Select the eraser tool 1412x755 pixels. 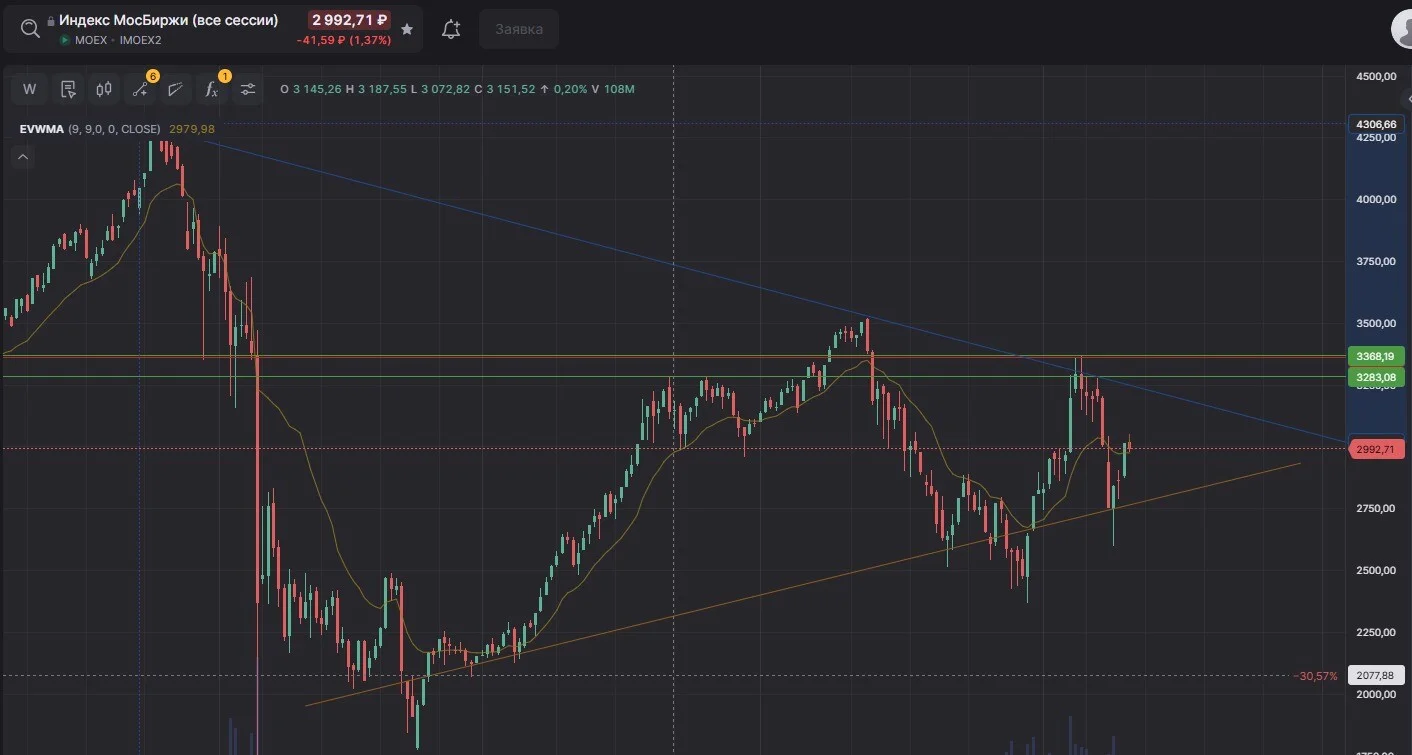click(x=176, y=89)
